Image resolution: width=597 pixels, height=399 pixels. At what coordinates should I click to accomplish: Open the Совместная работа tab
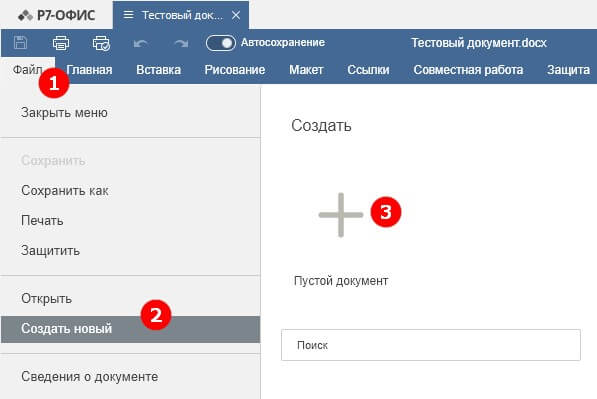click(x=468, y=70)
